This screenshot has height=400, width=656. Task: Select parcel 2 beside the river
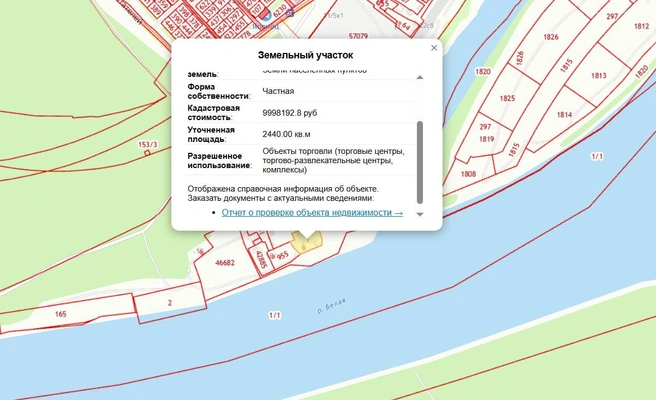point(169,303)
